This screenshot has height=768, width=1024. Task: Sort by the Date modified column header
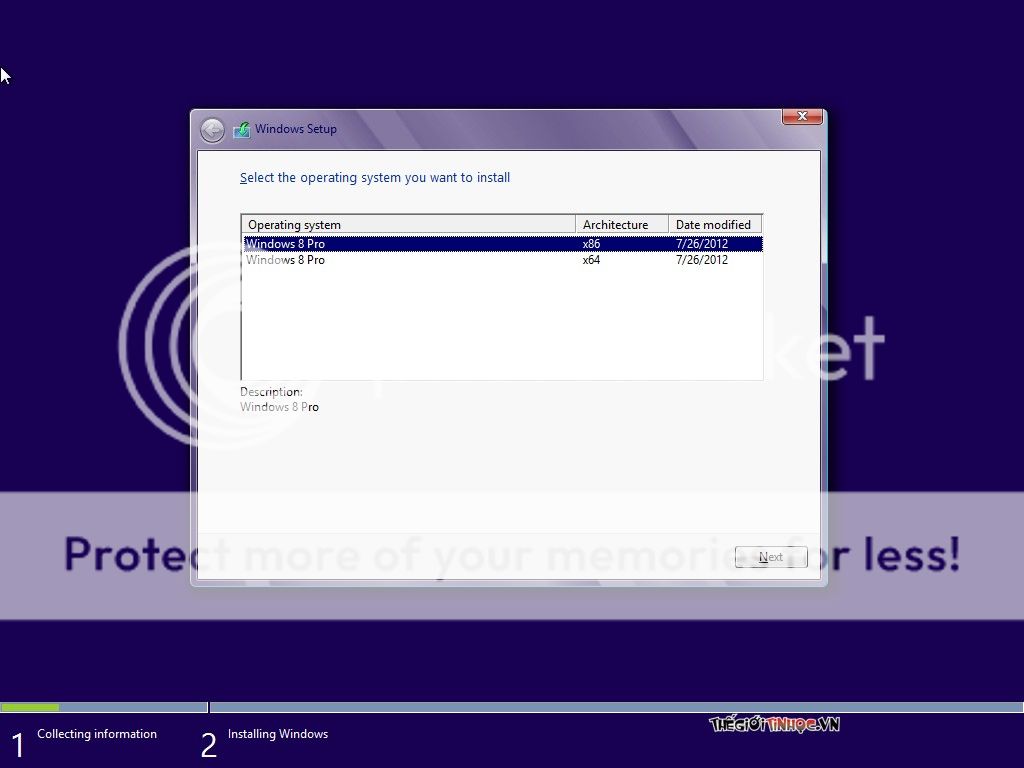tap(714, 225)
